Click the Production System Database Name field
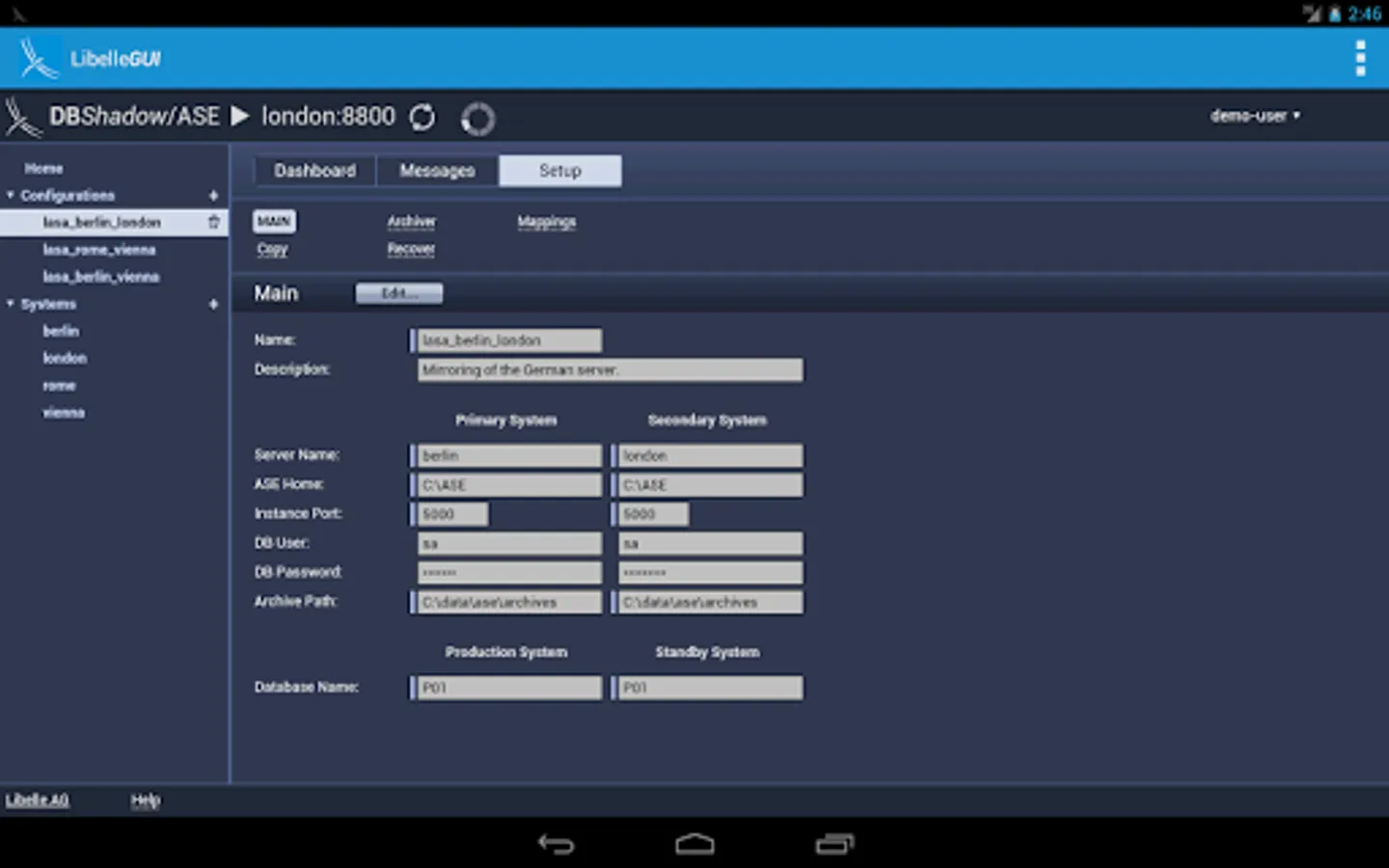 (509, 688)
